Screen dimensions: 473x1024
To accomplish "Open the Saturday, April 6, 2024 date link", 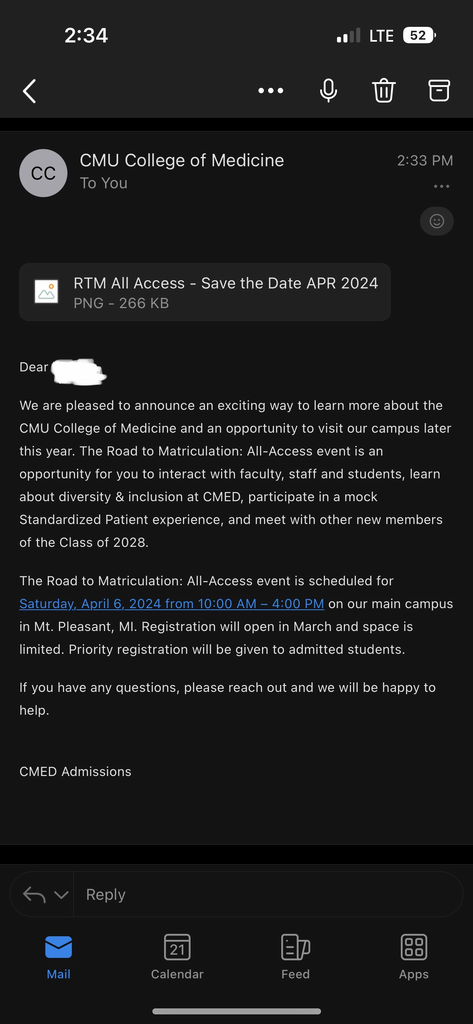I will coord(172,603).
